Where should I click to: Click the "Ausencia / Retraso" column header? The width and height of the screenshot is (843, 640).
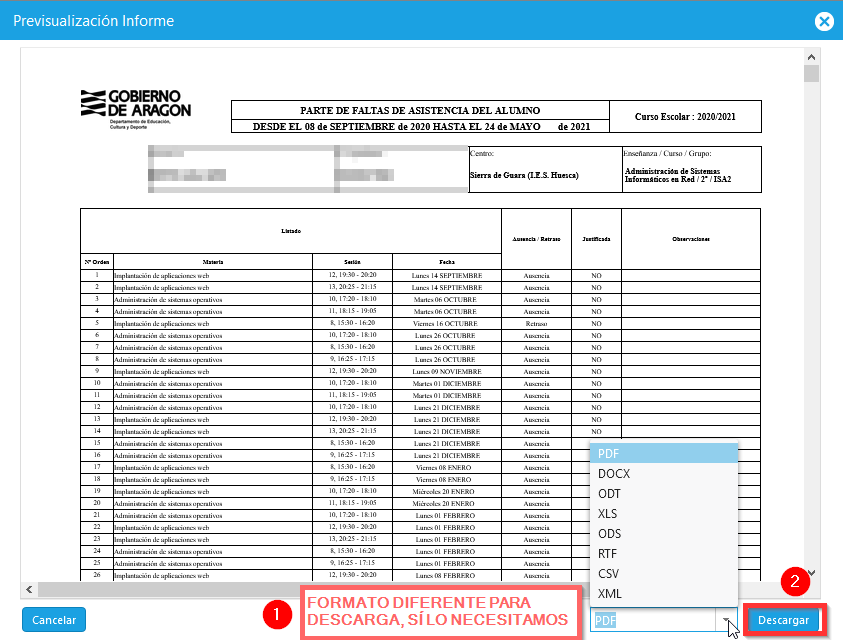(536, 239)
